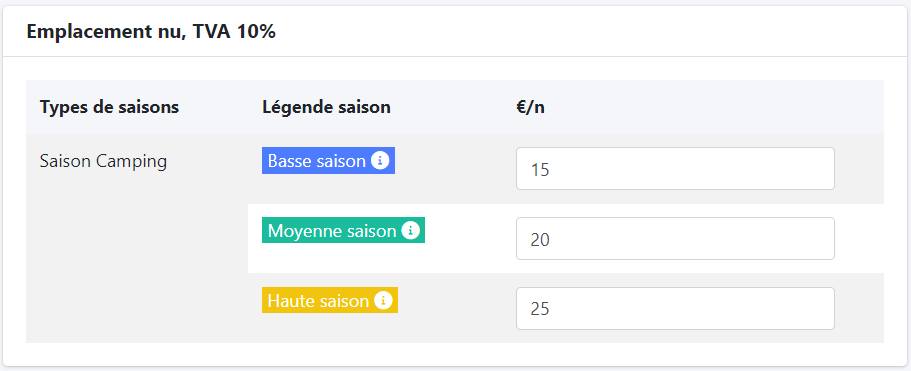This screenshot has width=911, height=371.
Task: Click the €/n column header
Action: (530, 107)
